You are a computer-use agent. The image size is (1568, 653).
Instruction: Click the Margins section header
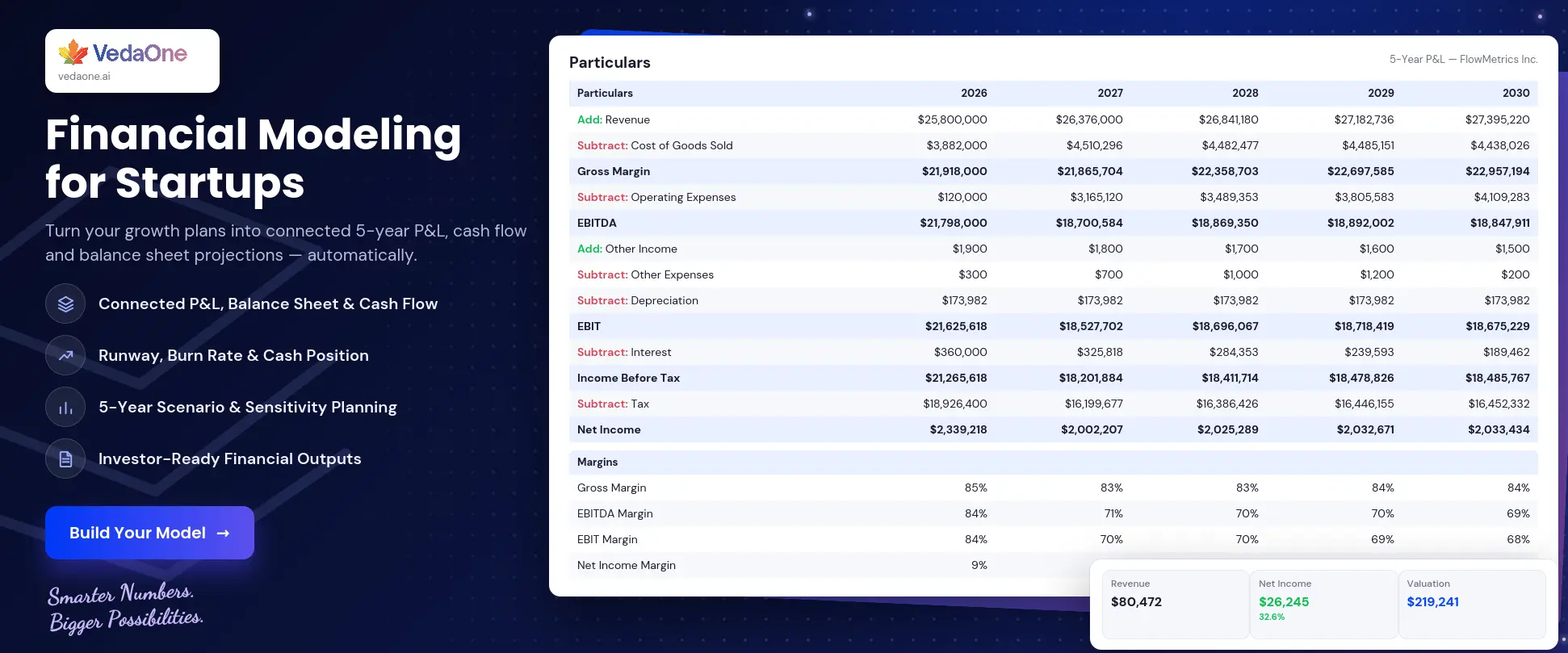(x=597, y=462)
